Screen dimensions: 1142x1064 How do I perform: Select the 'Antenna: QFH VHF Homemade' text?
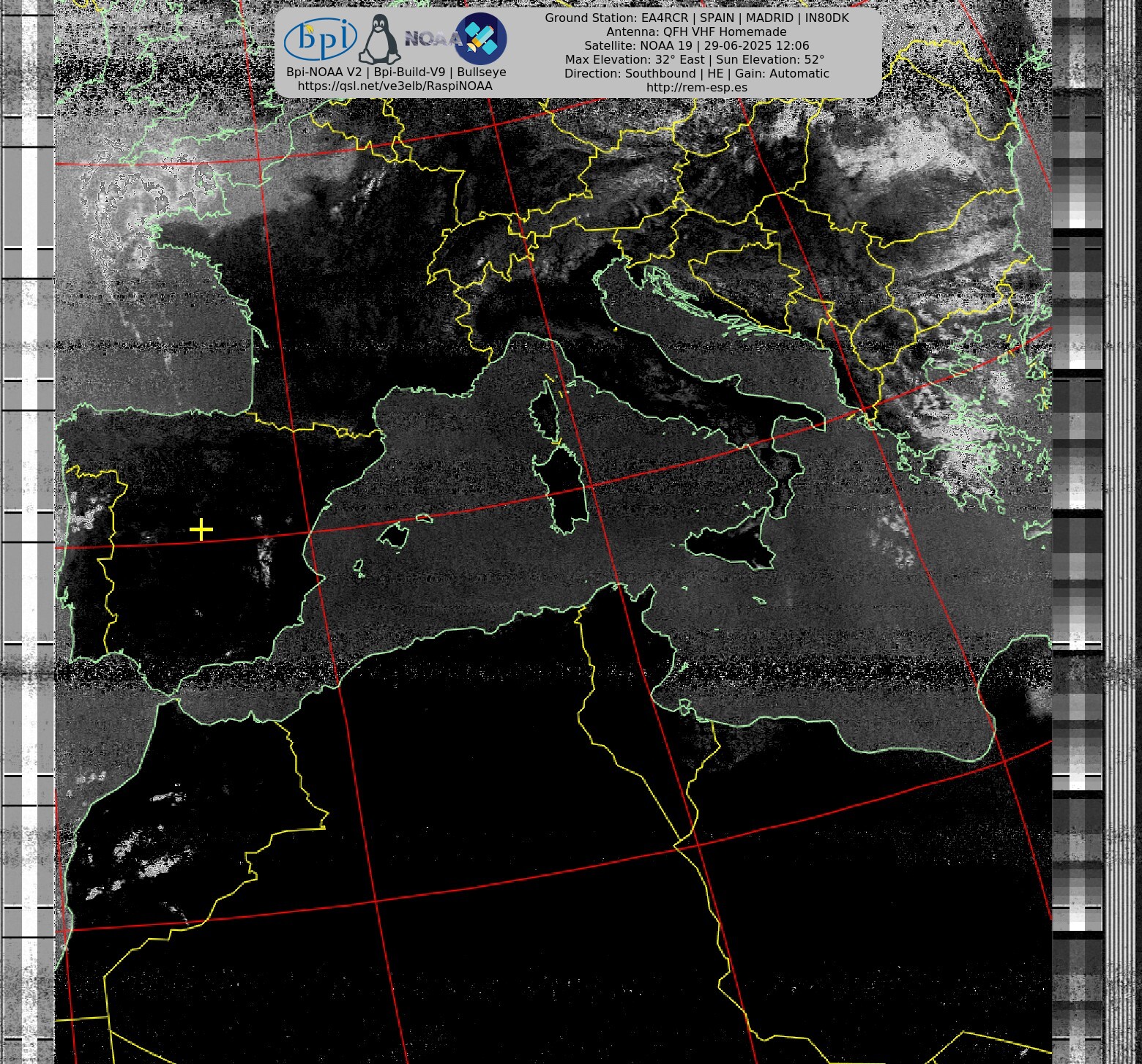(x=697, y=32)
